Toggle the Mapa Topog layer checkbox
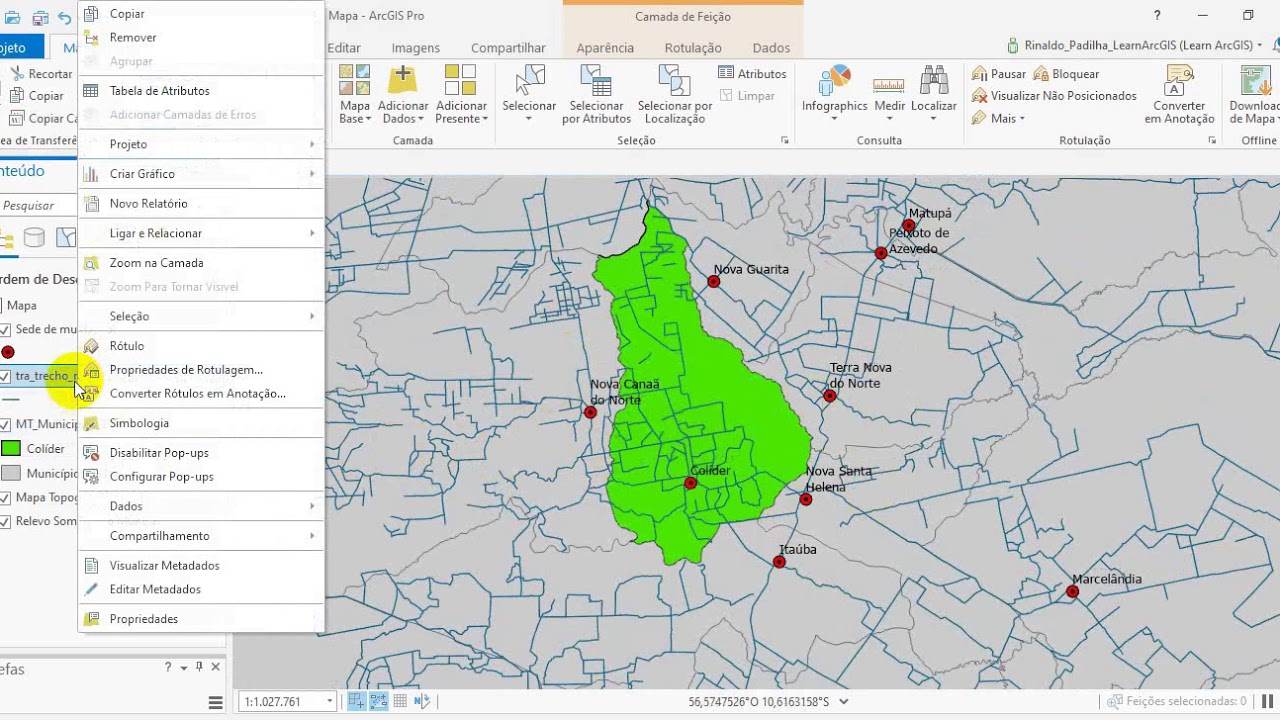 pos(6,497)
